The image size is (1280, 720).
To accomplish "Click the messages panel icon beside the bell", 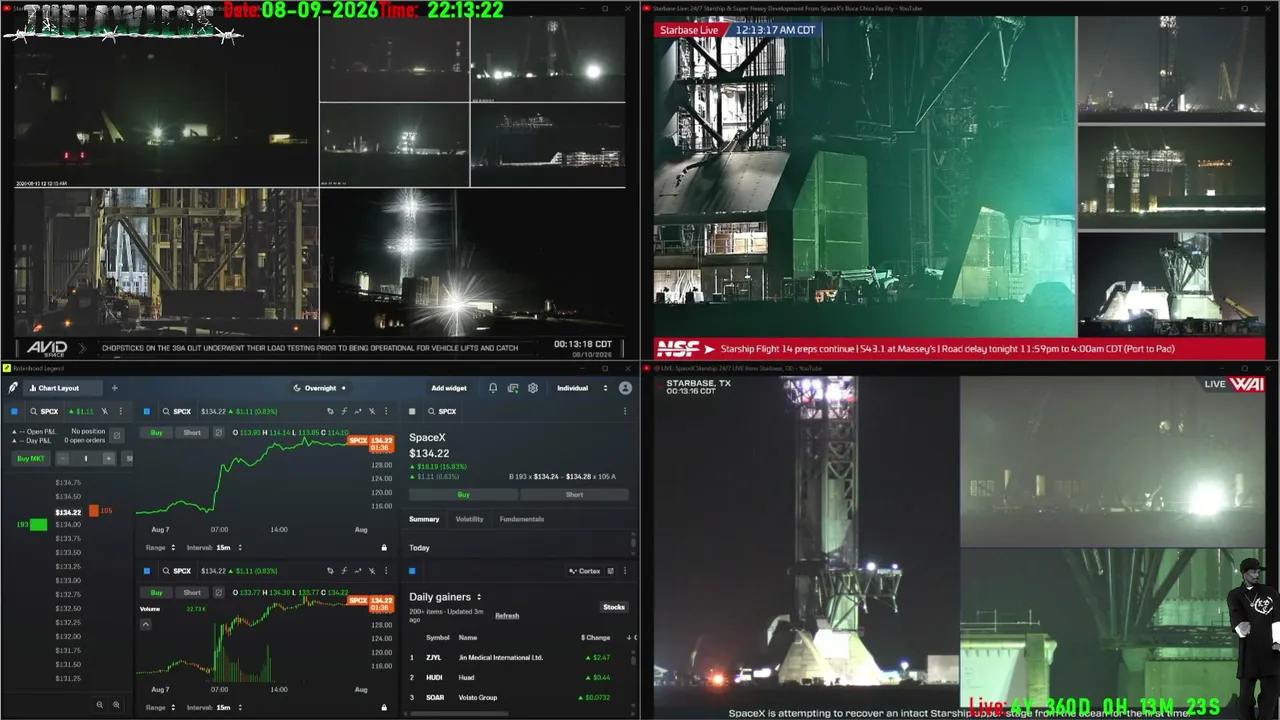I will [513, 388].
